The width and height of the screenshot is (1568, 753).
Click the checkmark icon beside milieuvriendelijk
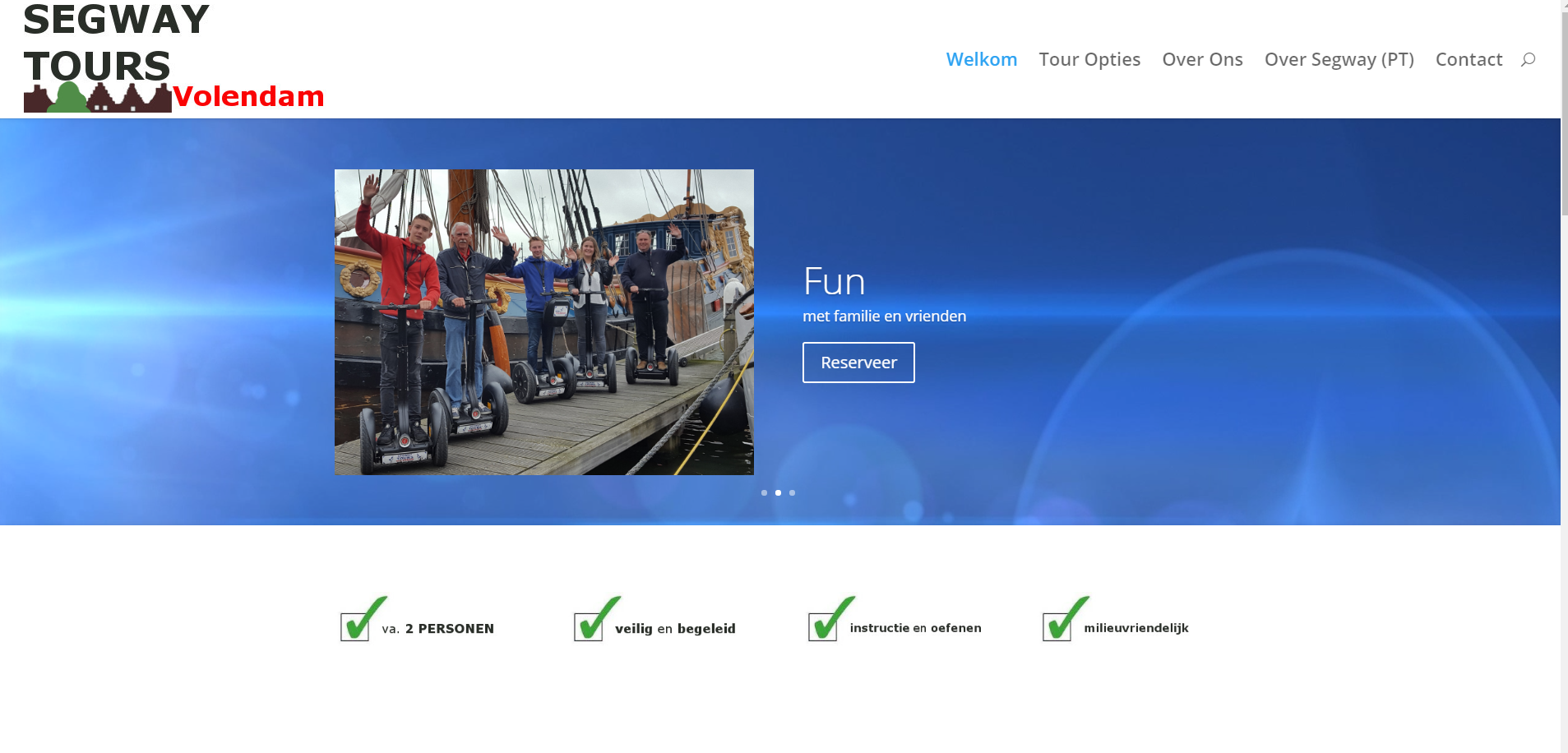1066,619
